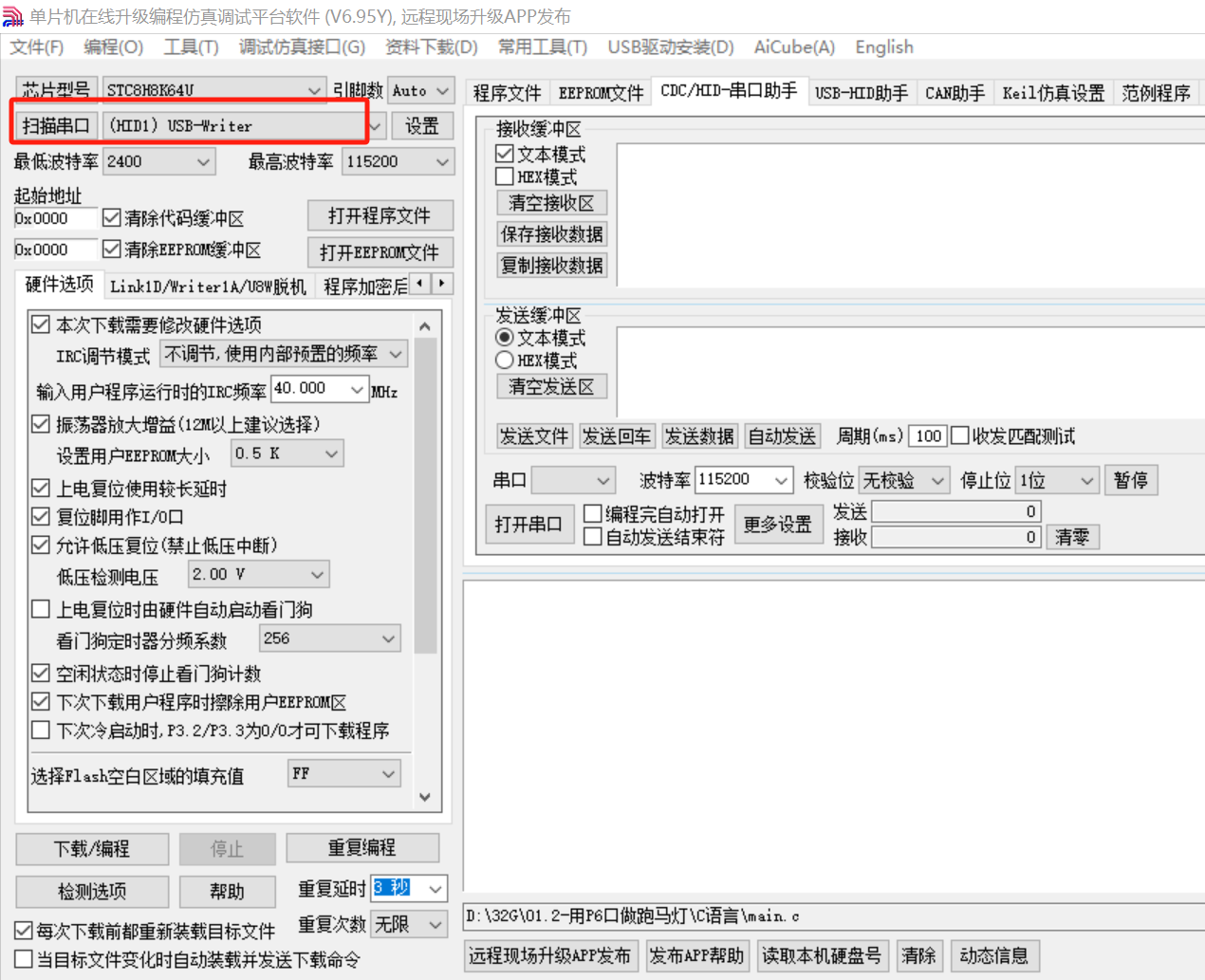Switch to the 程序文件 tab
Viewport: 1205px width, 980px height.
(x=507, y=93)
